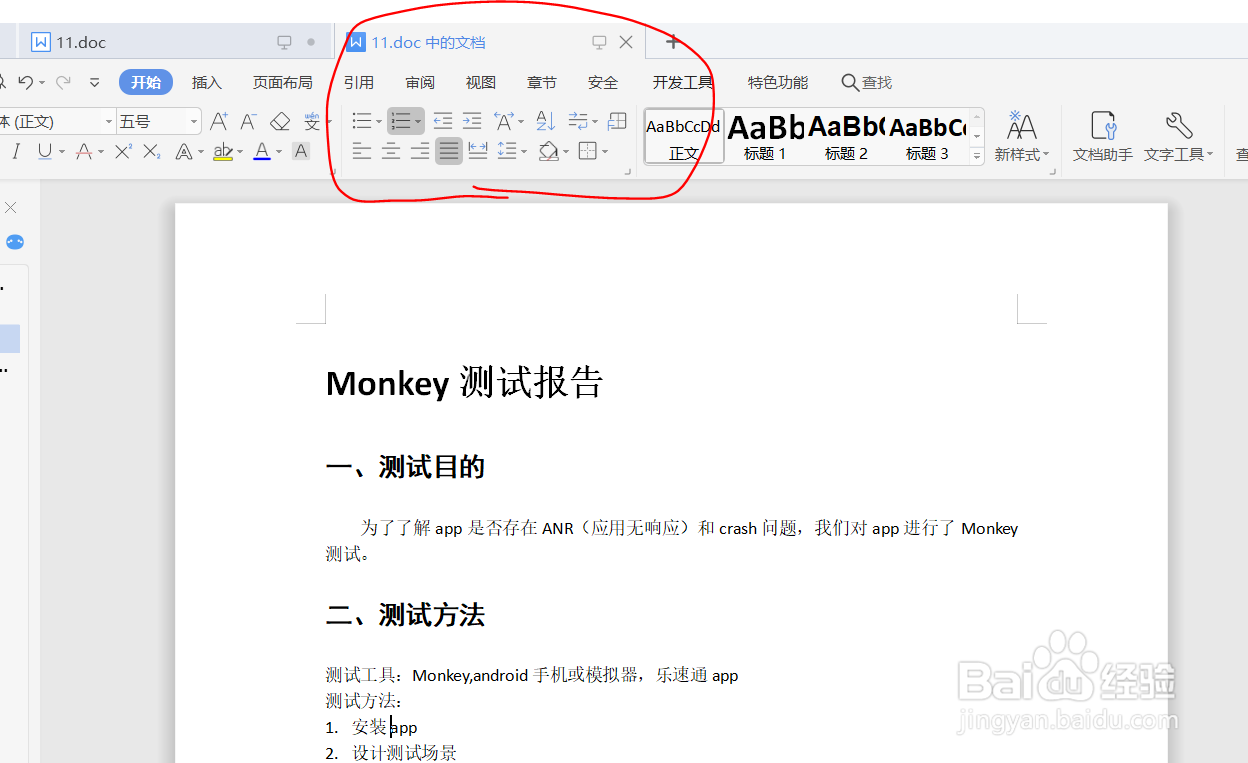Expand the styles gallery list
The width and height of the screenshot is (1248, 763).
click(976, 156)
